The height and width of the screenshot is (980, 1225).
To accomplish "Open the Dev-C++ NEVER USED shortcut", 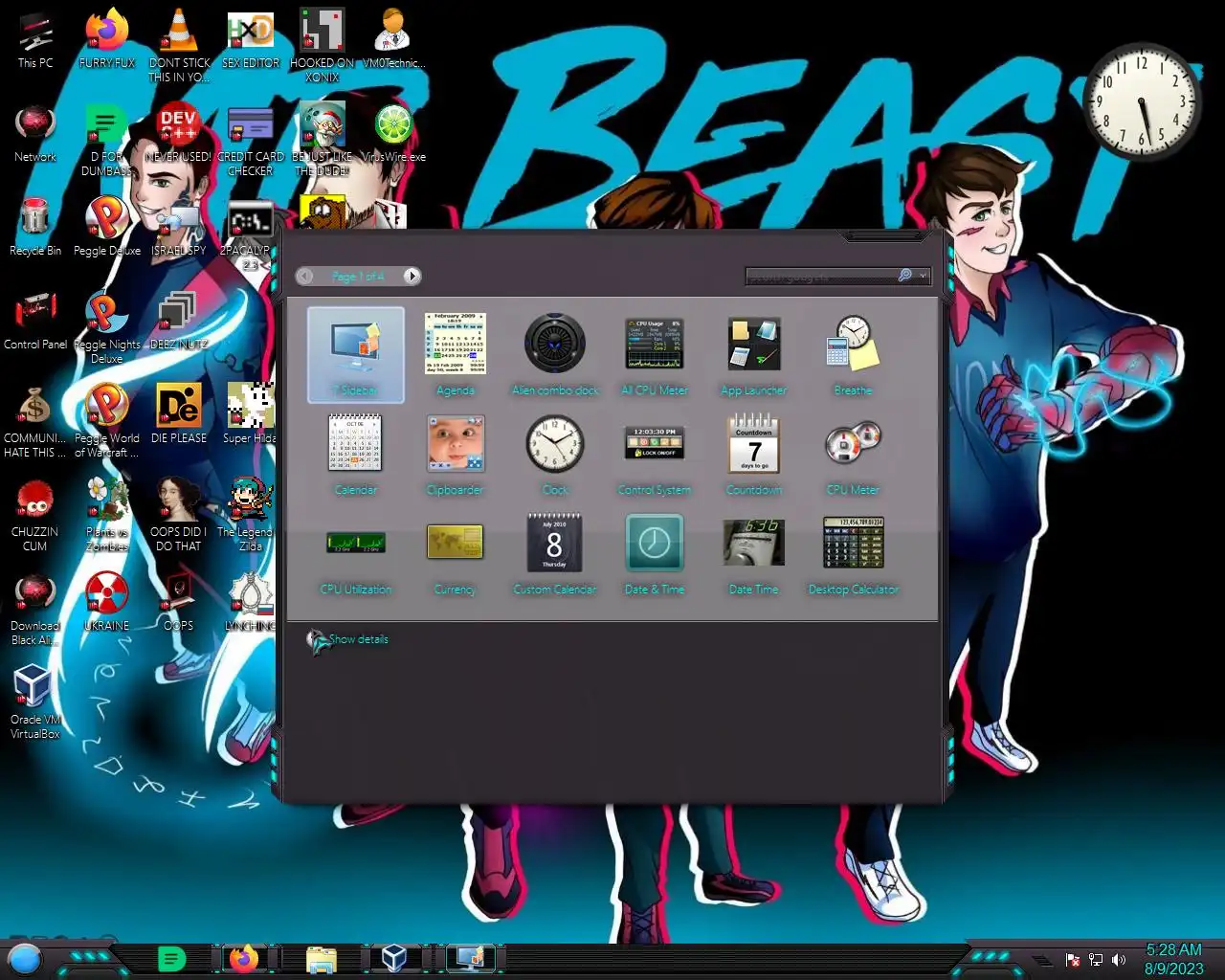I will pyautogui.click(x=178, y=133).
